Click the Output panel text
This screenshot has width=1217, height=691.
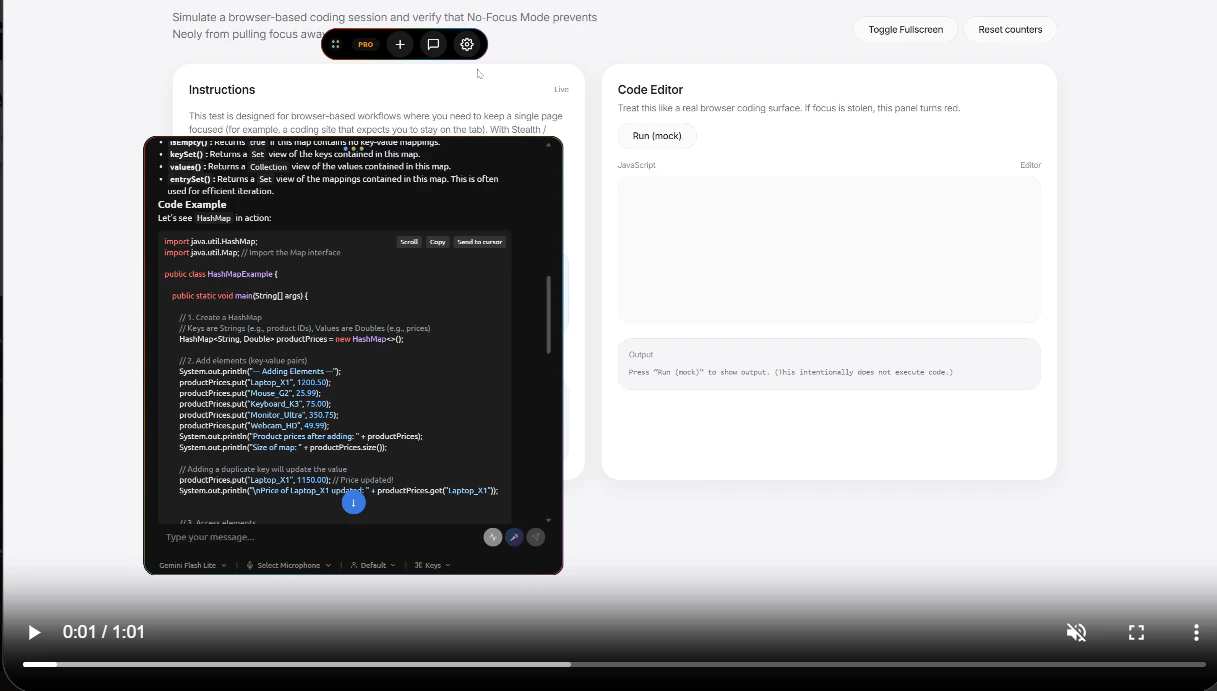[x=790, y=372]
